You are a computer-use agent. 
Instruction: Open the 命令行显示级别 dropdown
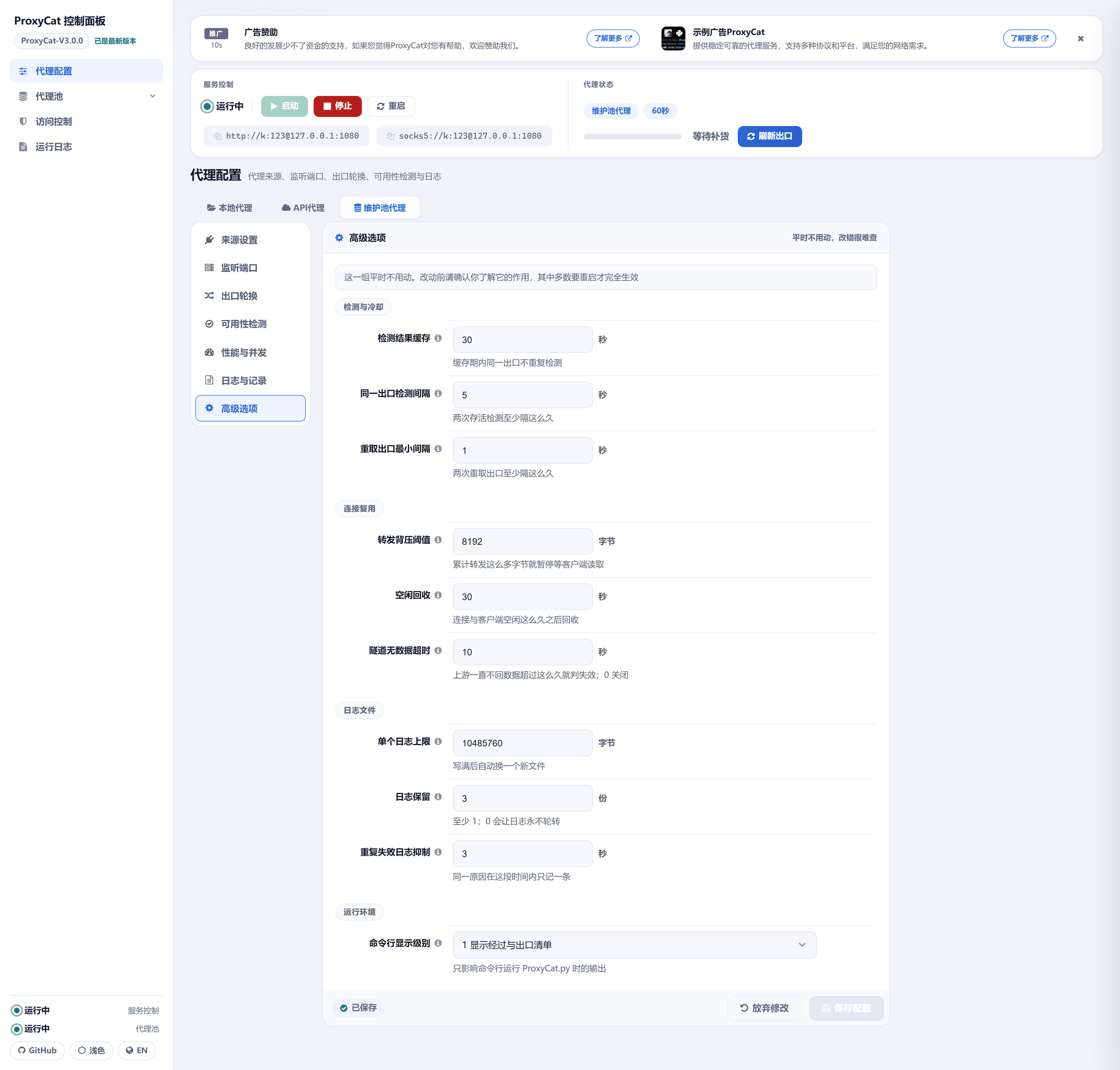pos(634,945)
